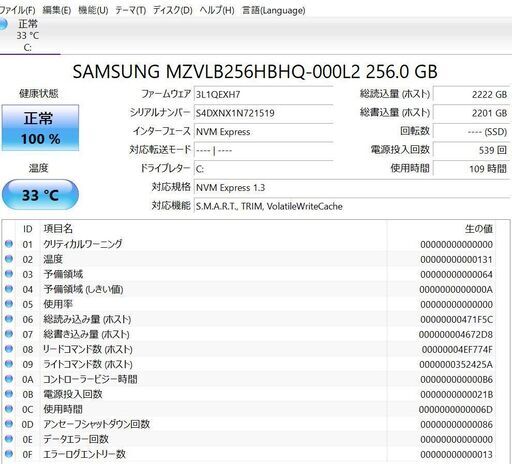This screenshot has width=512, height=464.
Task: Select the クリティカルワーニング row name
Action: click(x=83, y=244)
